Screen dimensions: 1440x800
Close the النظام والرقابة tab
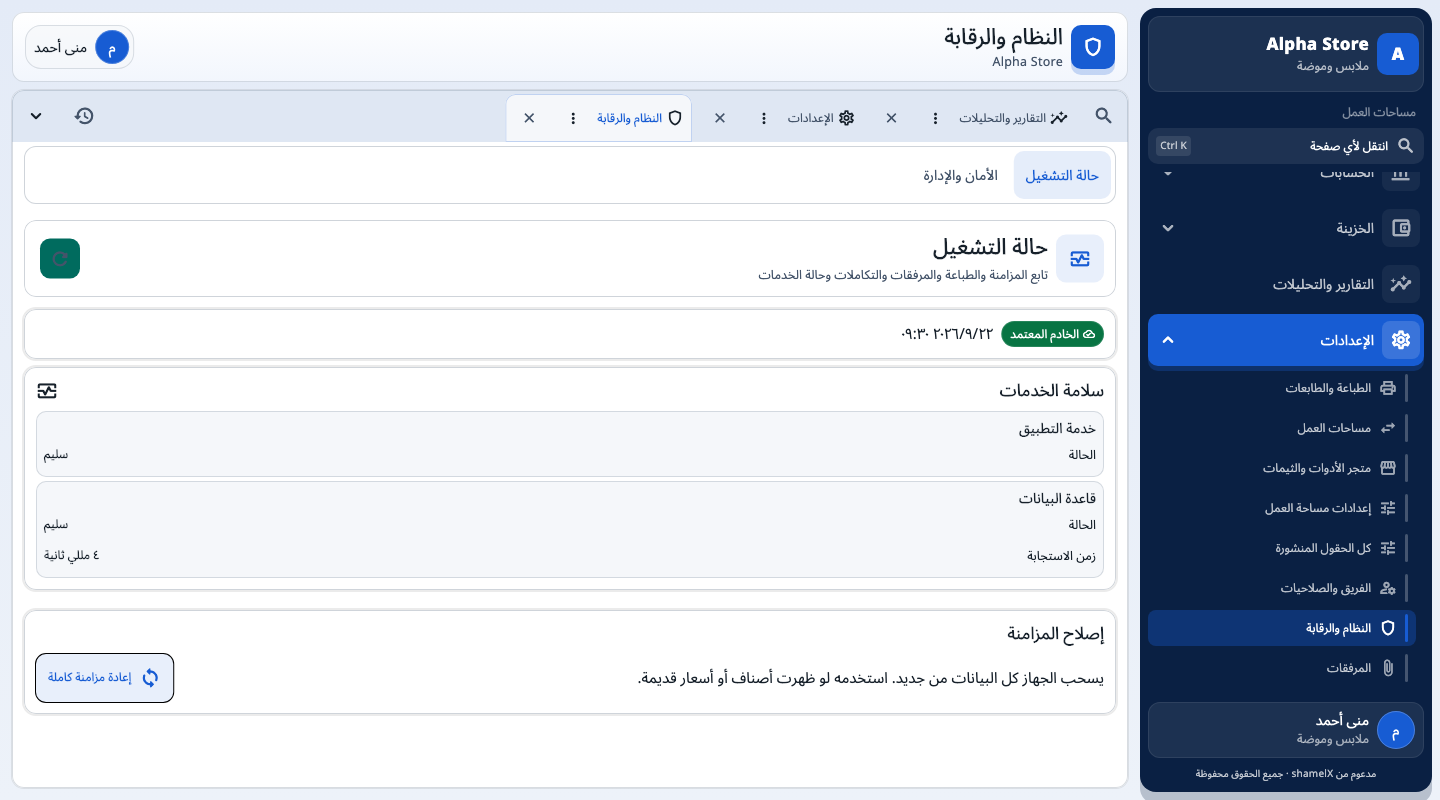(x=529, y=118)
